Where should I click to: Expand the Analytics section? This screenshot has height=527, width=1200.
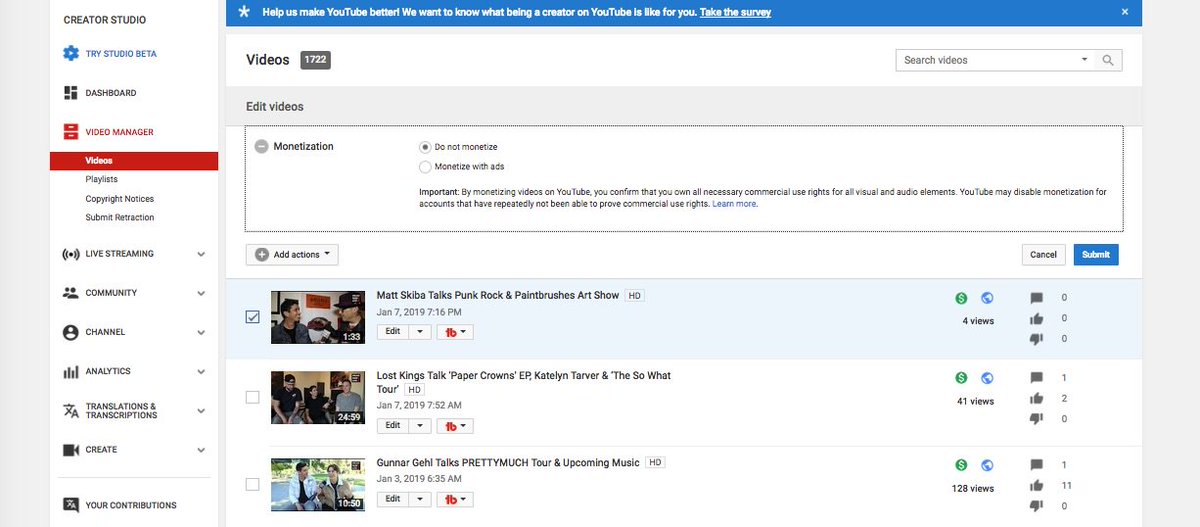click(201, 371)
